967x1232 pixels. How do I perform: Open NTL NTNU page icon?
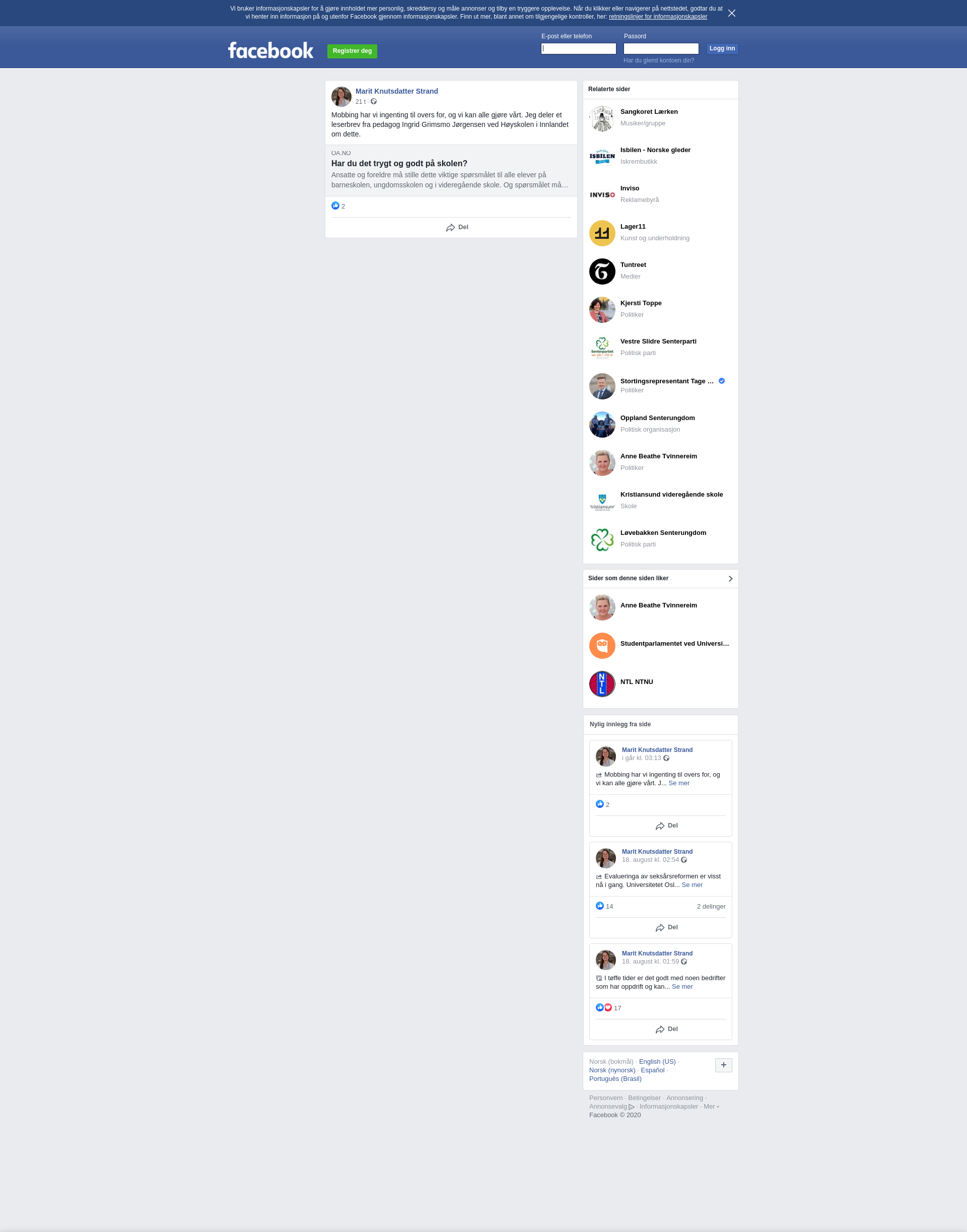click(x=602, y=684)
